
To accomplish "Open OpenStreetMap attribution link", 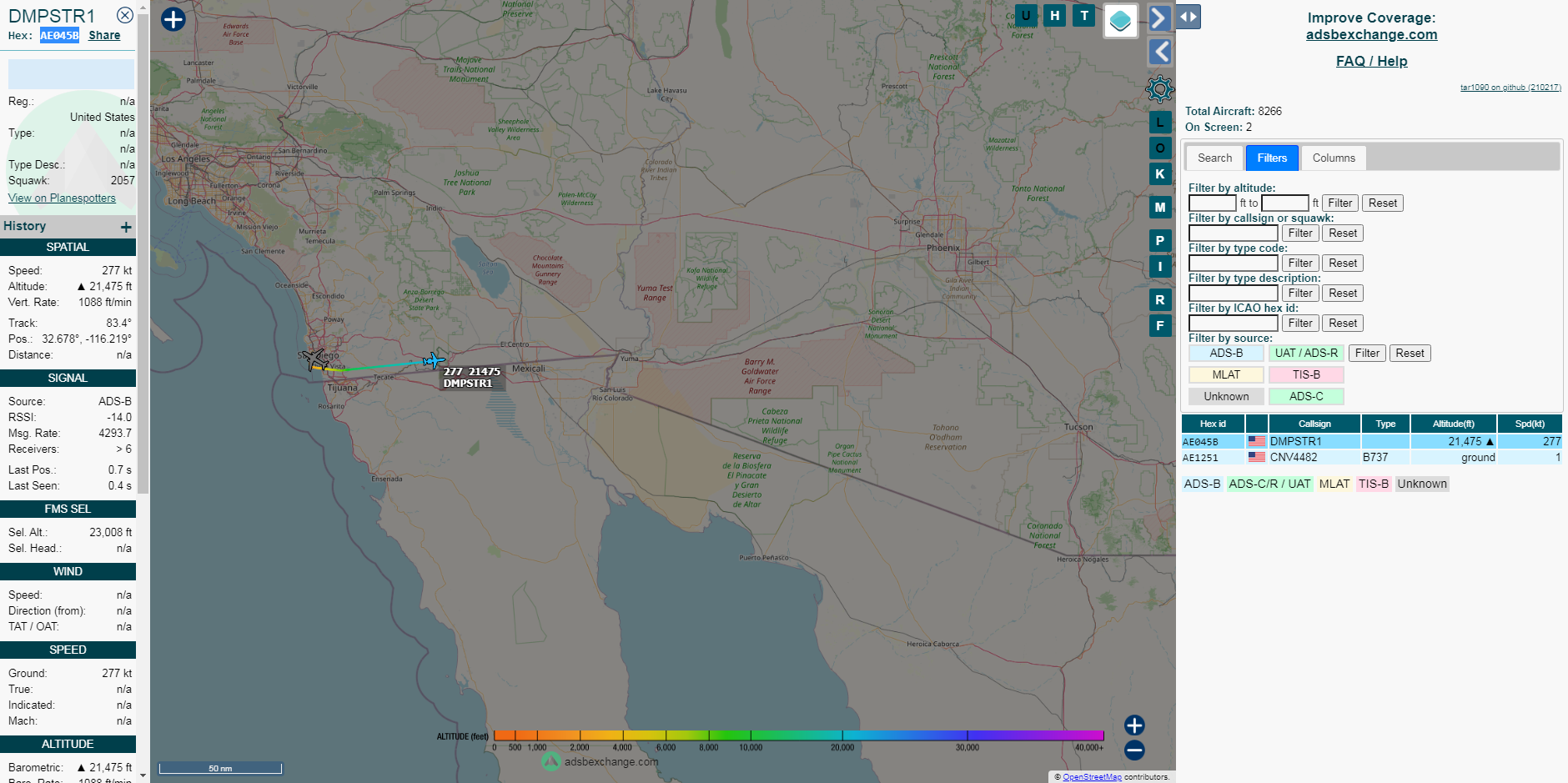I will coord(1092,776).
